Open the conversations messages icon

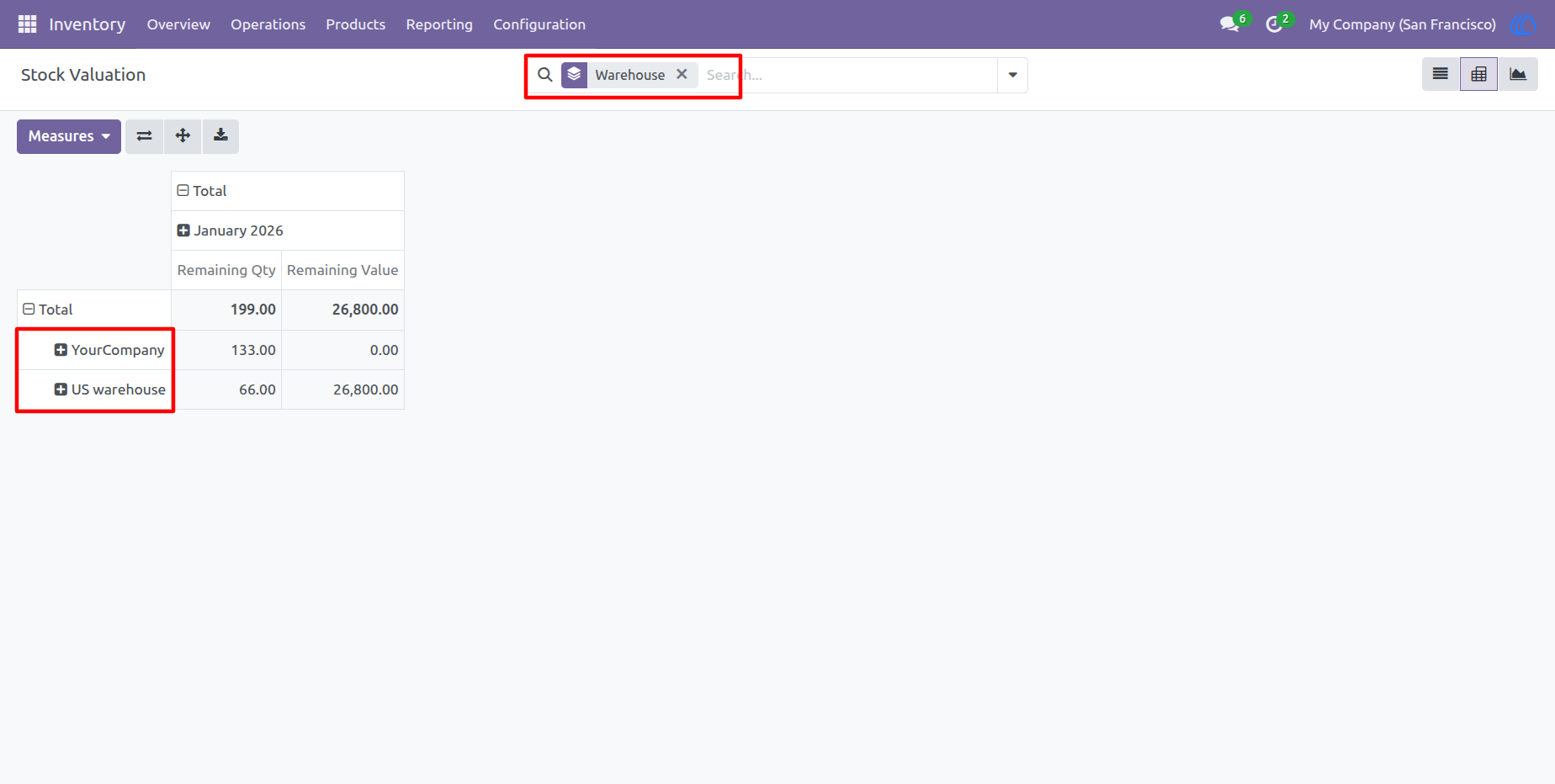pyautogui.click(x=1229, y=24)
